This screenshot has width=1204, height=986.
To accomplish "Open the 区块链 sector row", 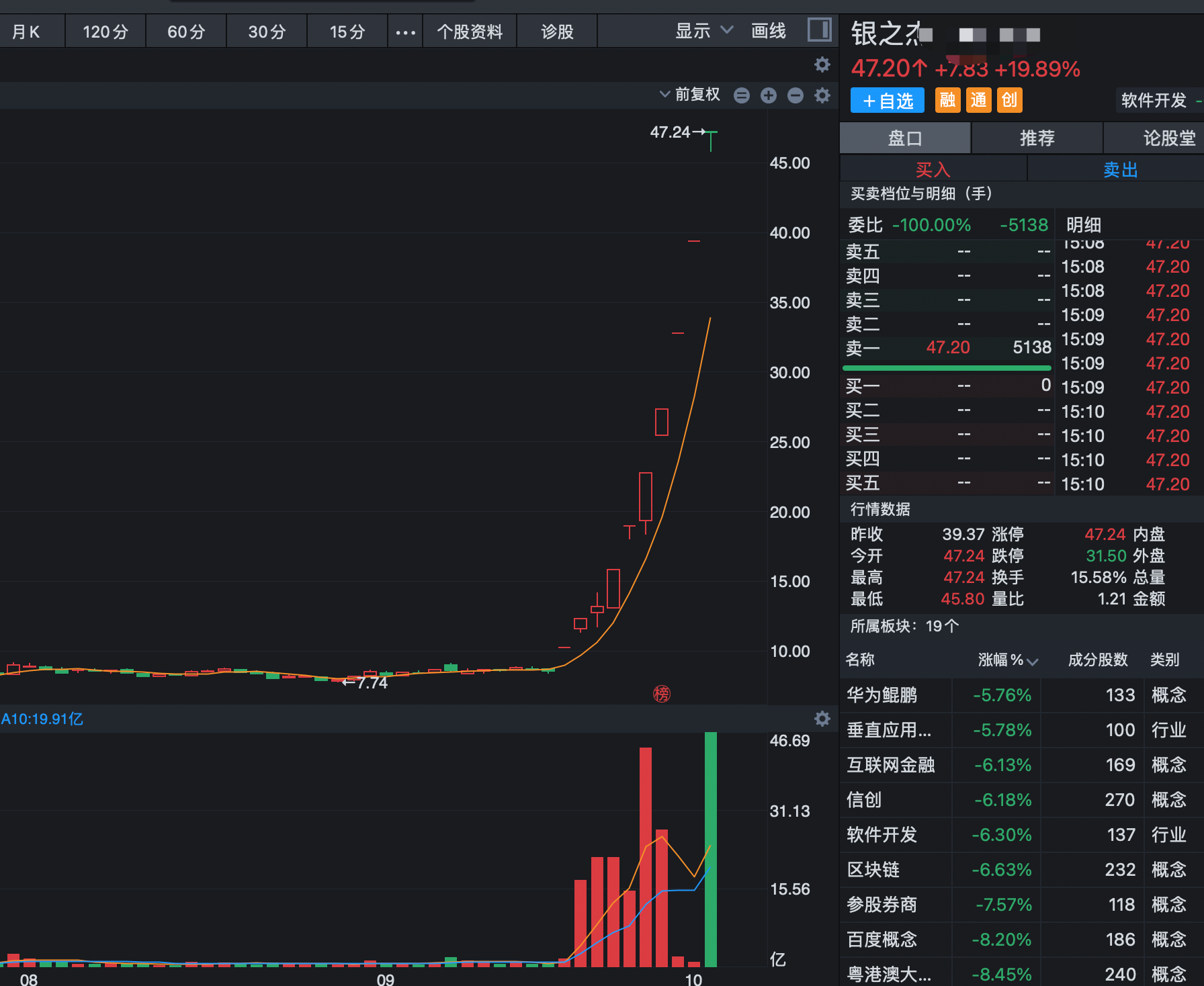I will pyautogui.click(x=1021, y=869).
